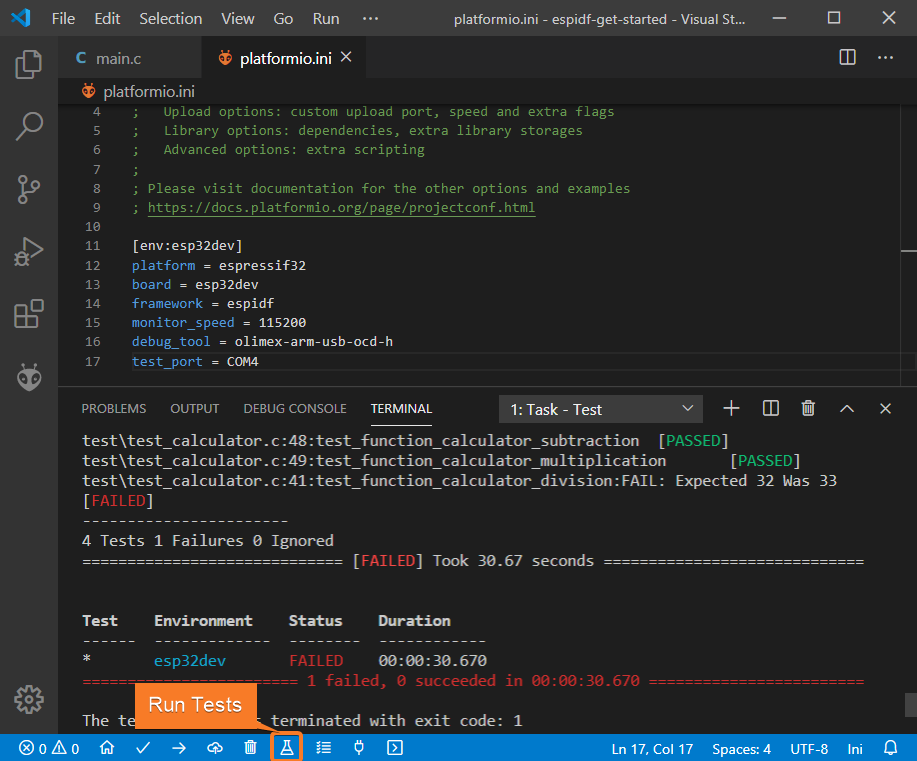Open the Search view in the activity bar
The width and height of the screenshot is (917, 761).
(x=29, y=126)
